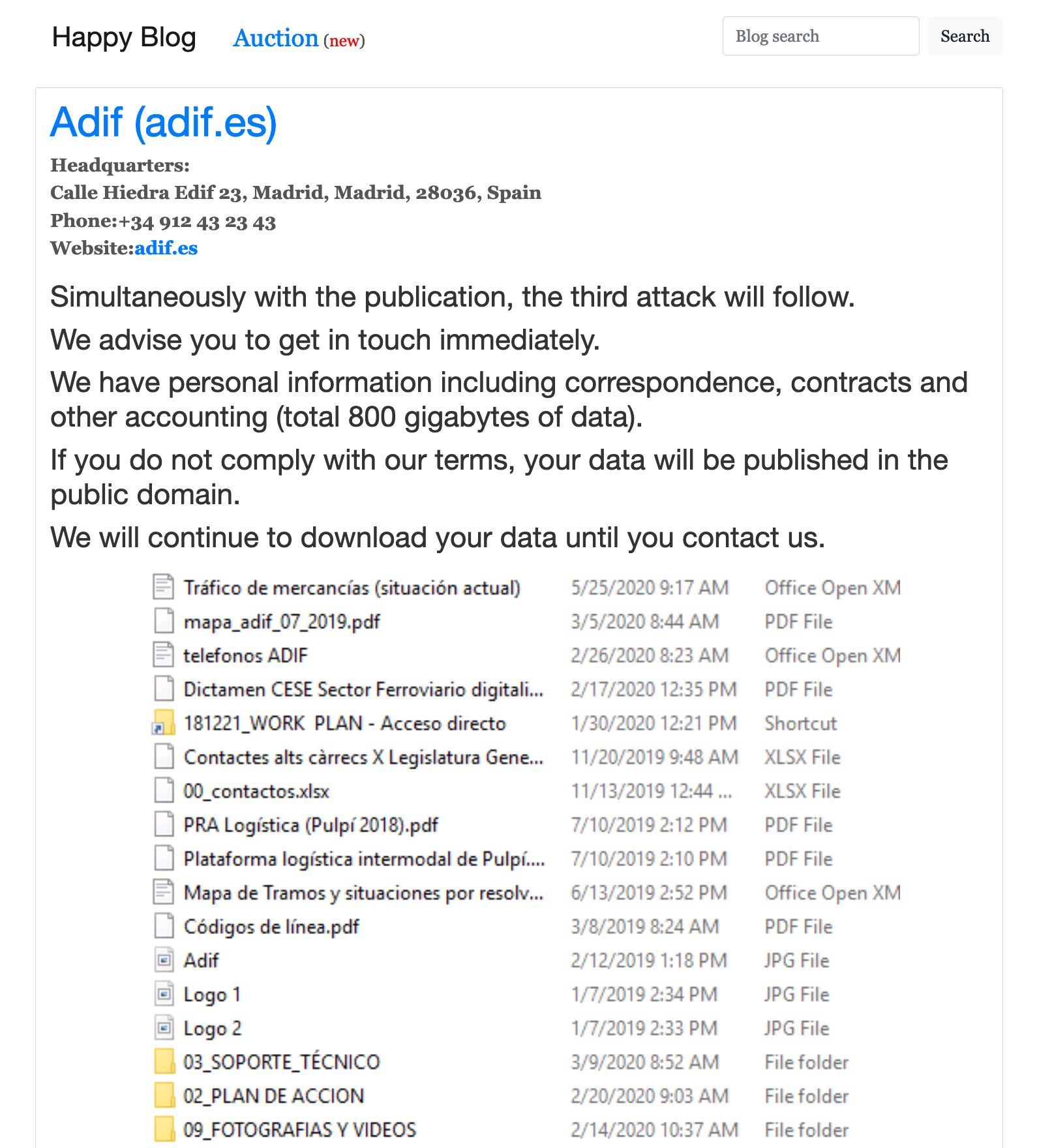Click the mapa_adif_07_2019.pdf file icon

pos(163,622)
